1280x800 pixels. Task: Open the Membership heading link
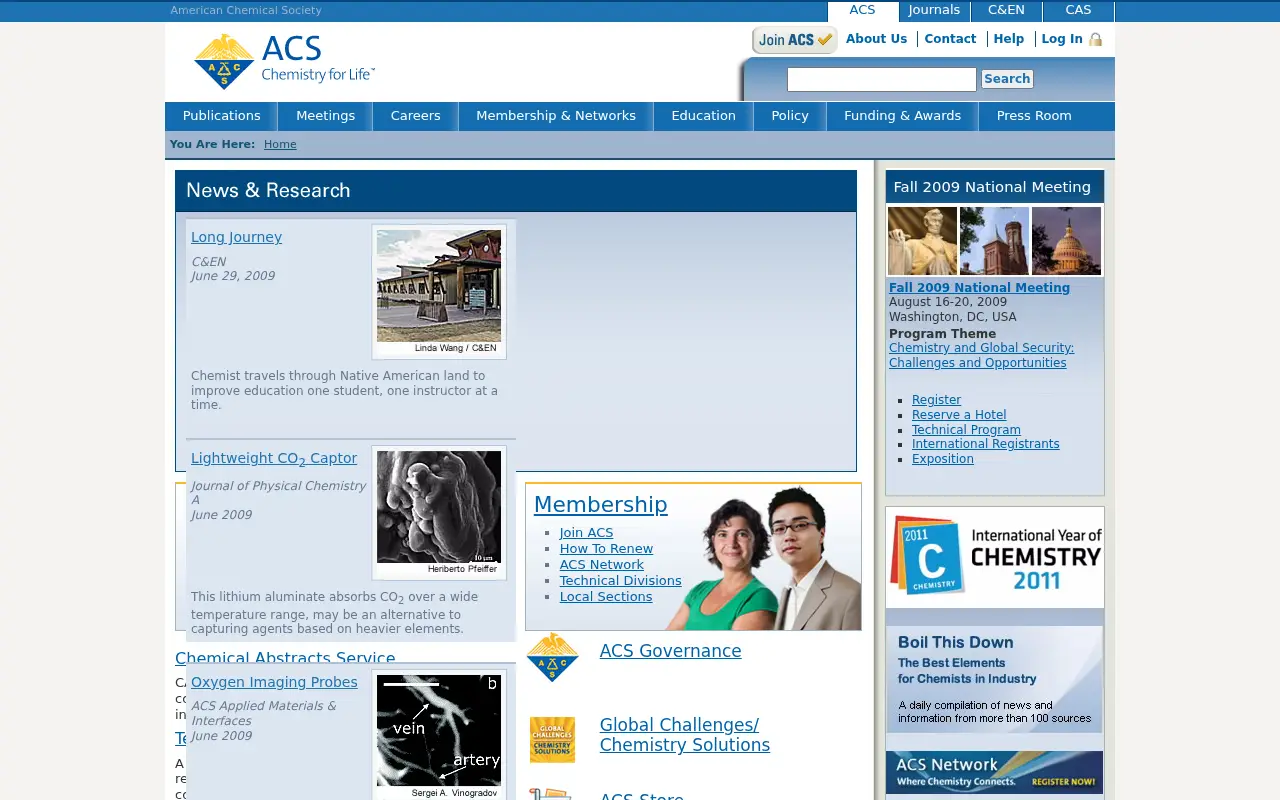click(x=600, y=505)
